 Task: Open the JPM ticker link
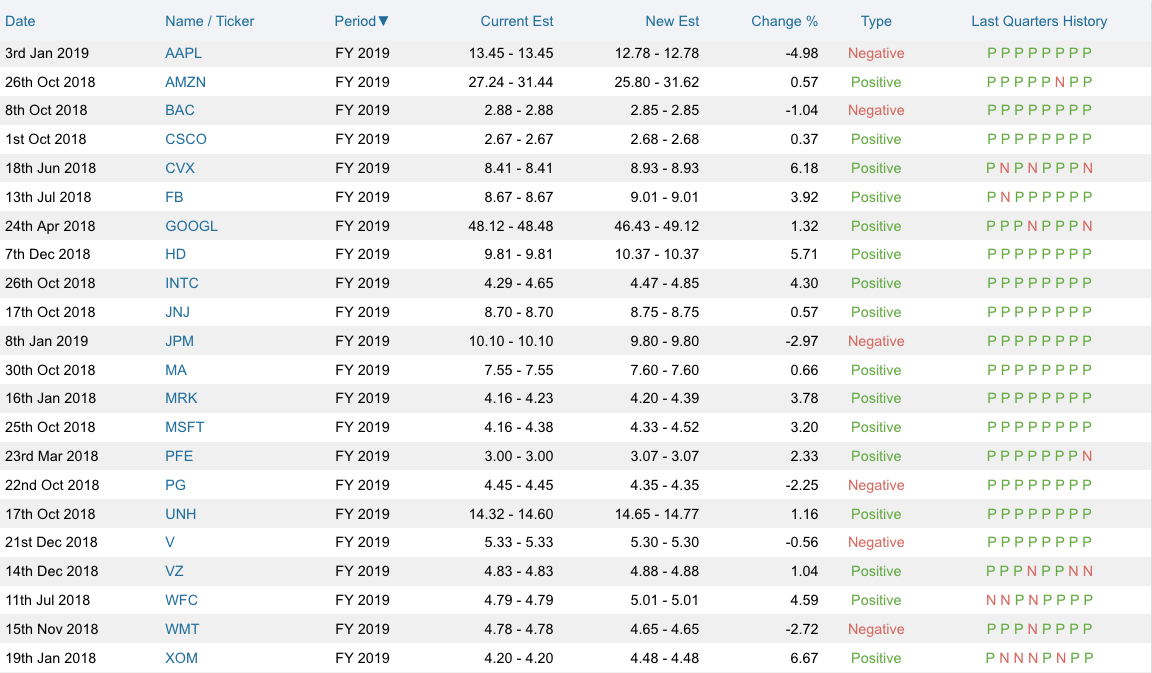(179, 341)
